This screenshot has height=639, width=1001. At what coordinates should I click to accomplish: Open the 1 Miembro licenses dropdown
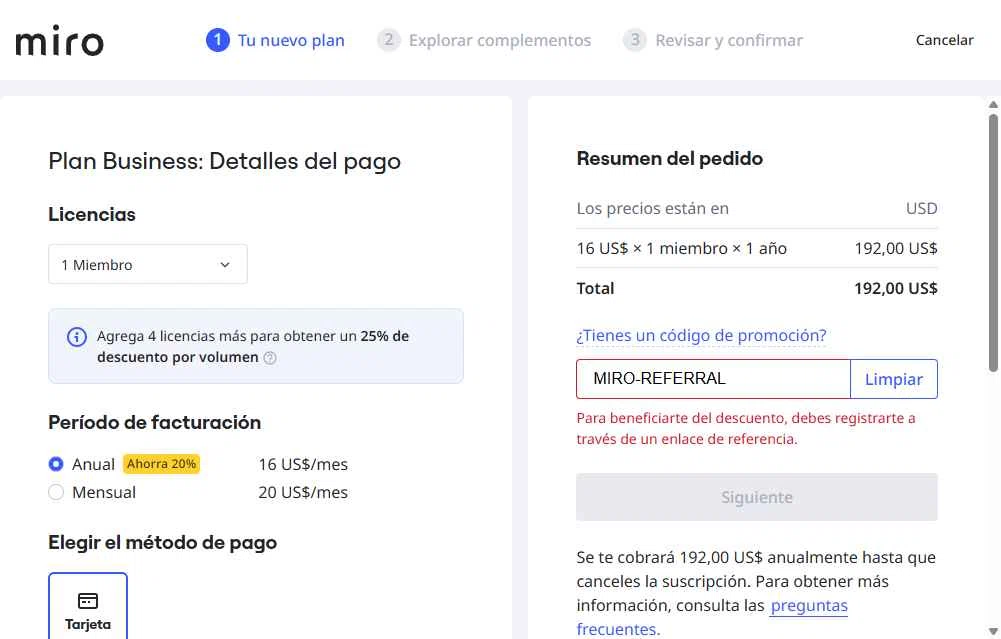[x=147, y=264]
